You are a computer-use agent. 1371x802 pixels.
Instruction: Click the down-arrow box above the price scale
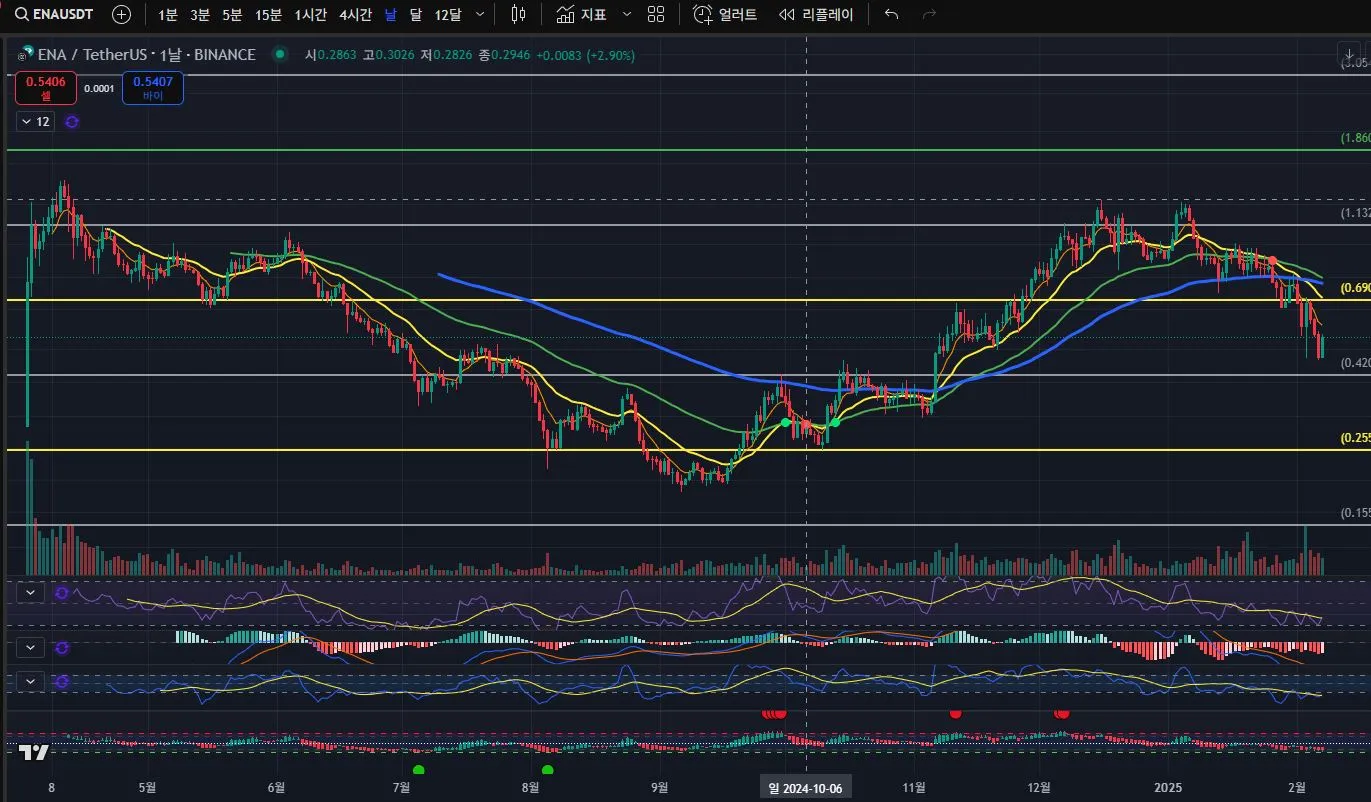(x=1349, y=54)
